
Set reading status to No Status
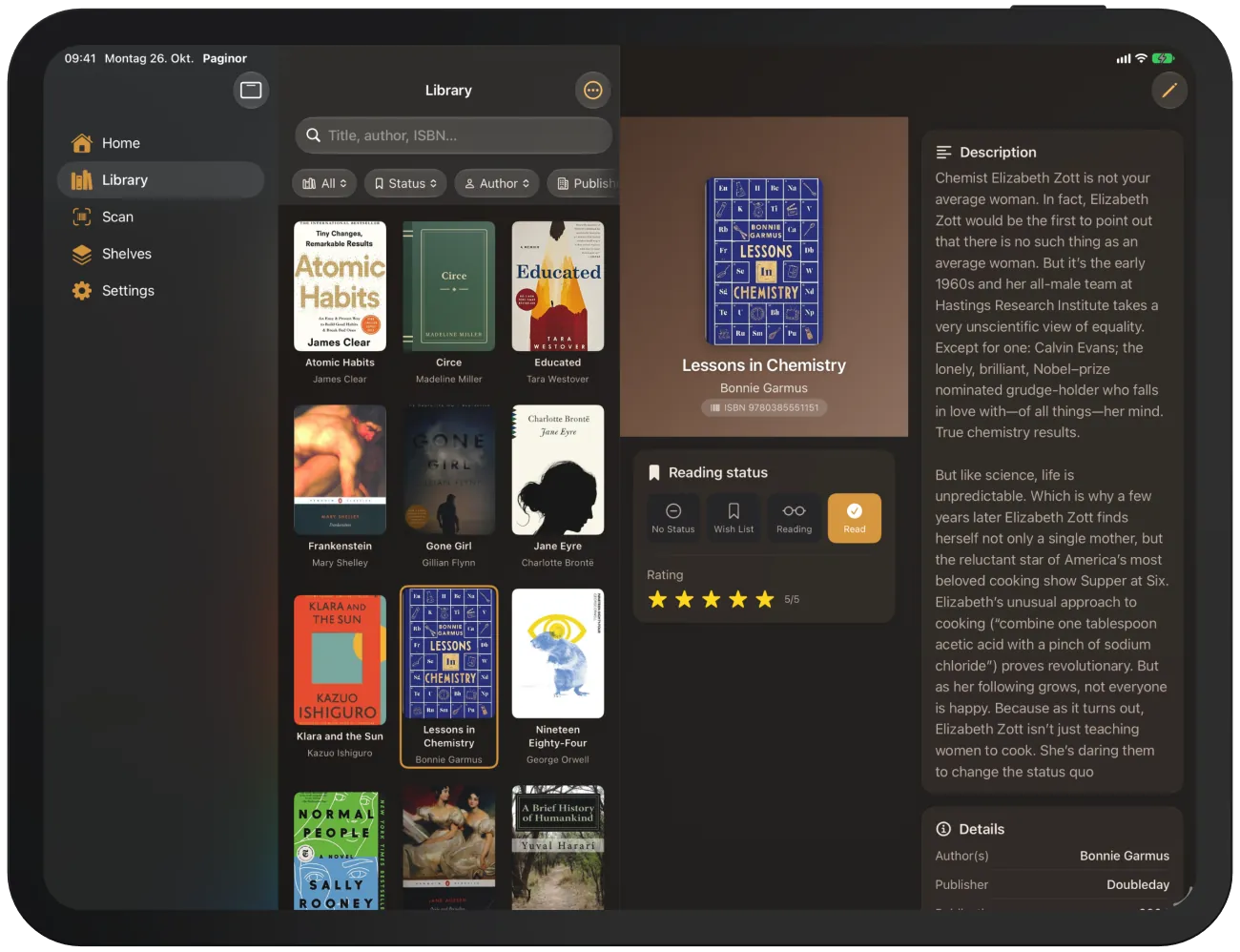point(673,518)
